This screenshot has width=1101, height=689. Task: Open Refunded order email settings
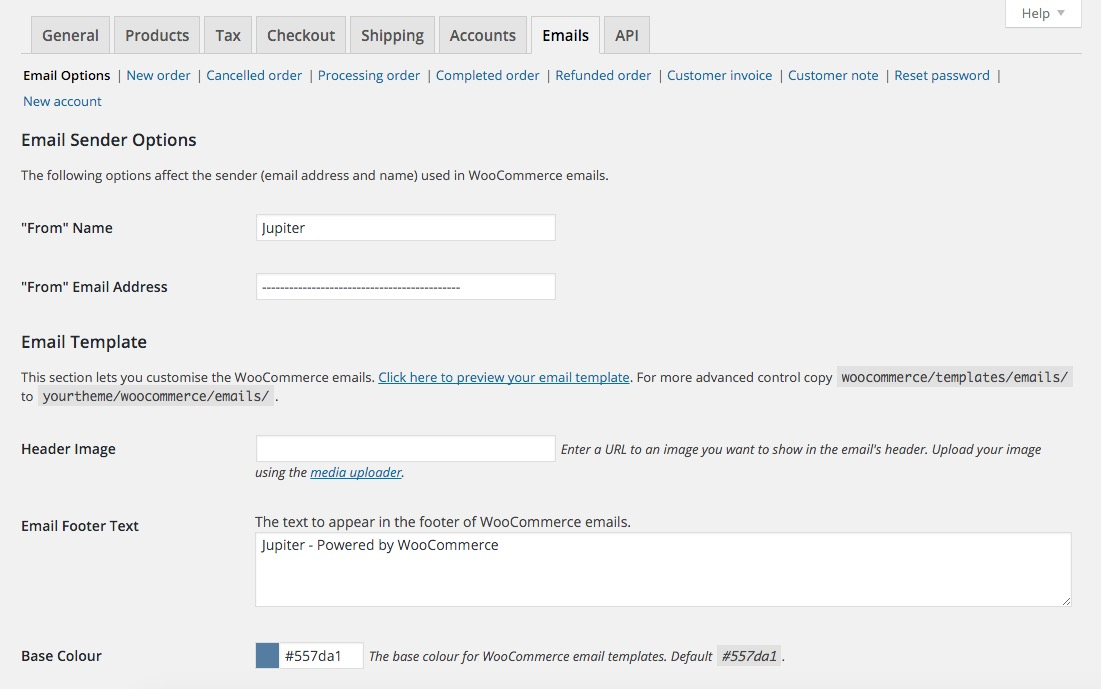pos(603,75)
